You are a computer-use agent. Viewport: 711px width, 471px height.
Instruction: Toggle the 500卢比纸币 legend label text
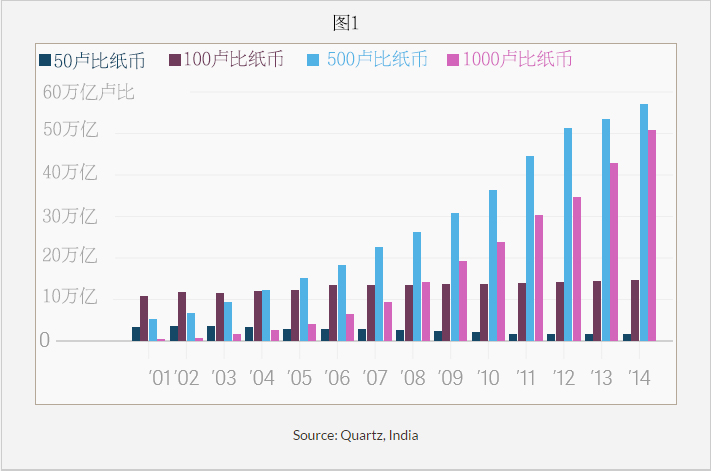click(377, 60)
